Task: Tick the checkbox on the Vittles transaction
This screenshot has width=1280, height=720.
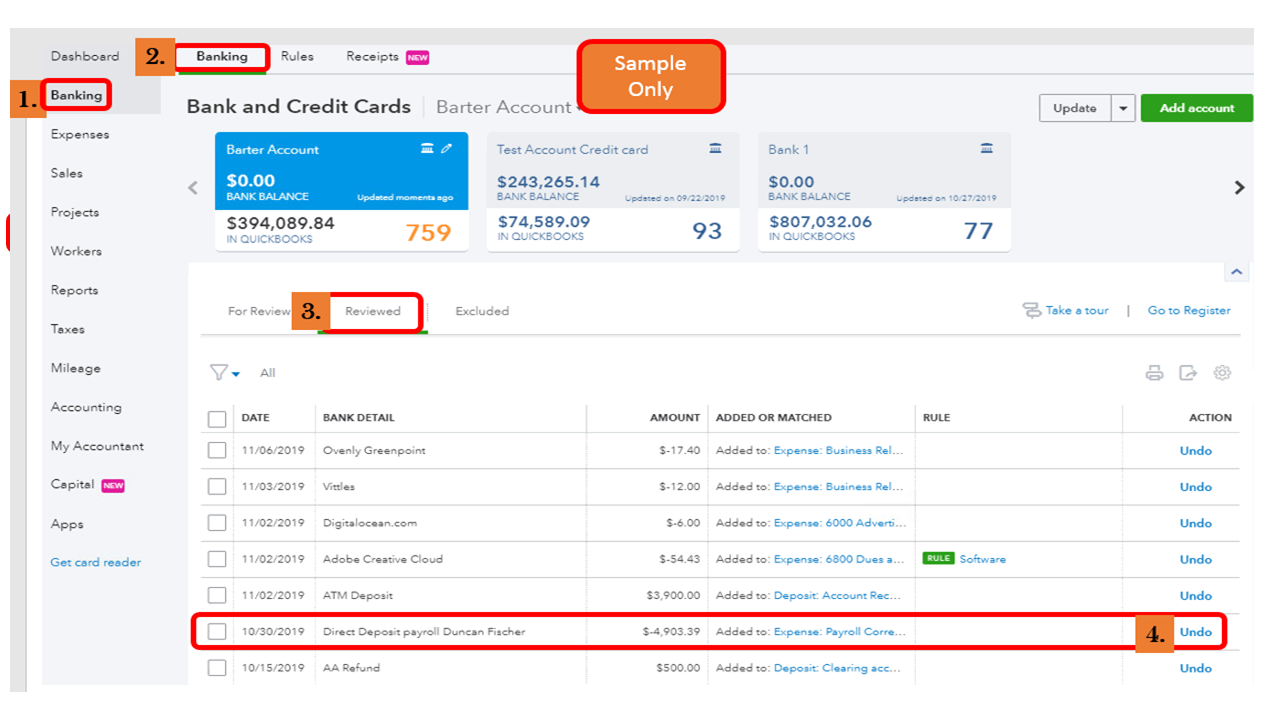Action: pos(217,487)
